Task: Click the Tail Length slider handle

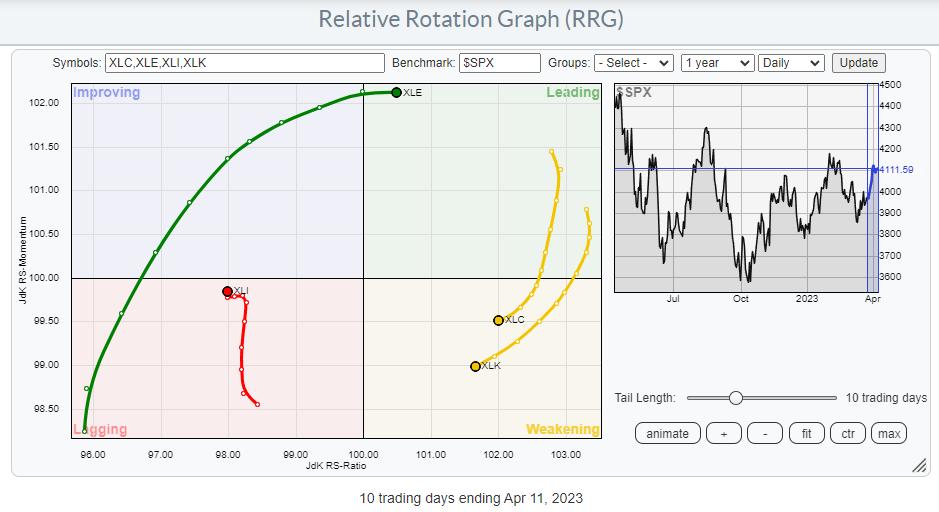Action: pos(735,398)
